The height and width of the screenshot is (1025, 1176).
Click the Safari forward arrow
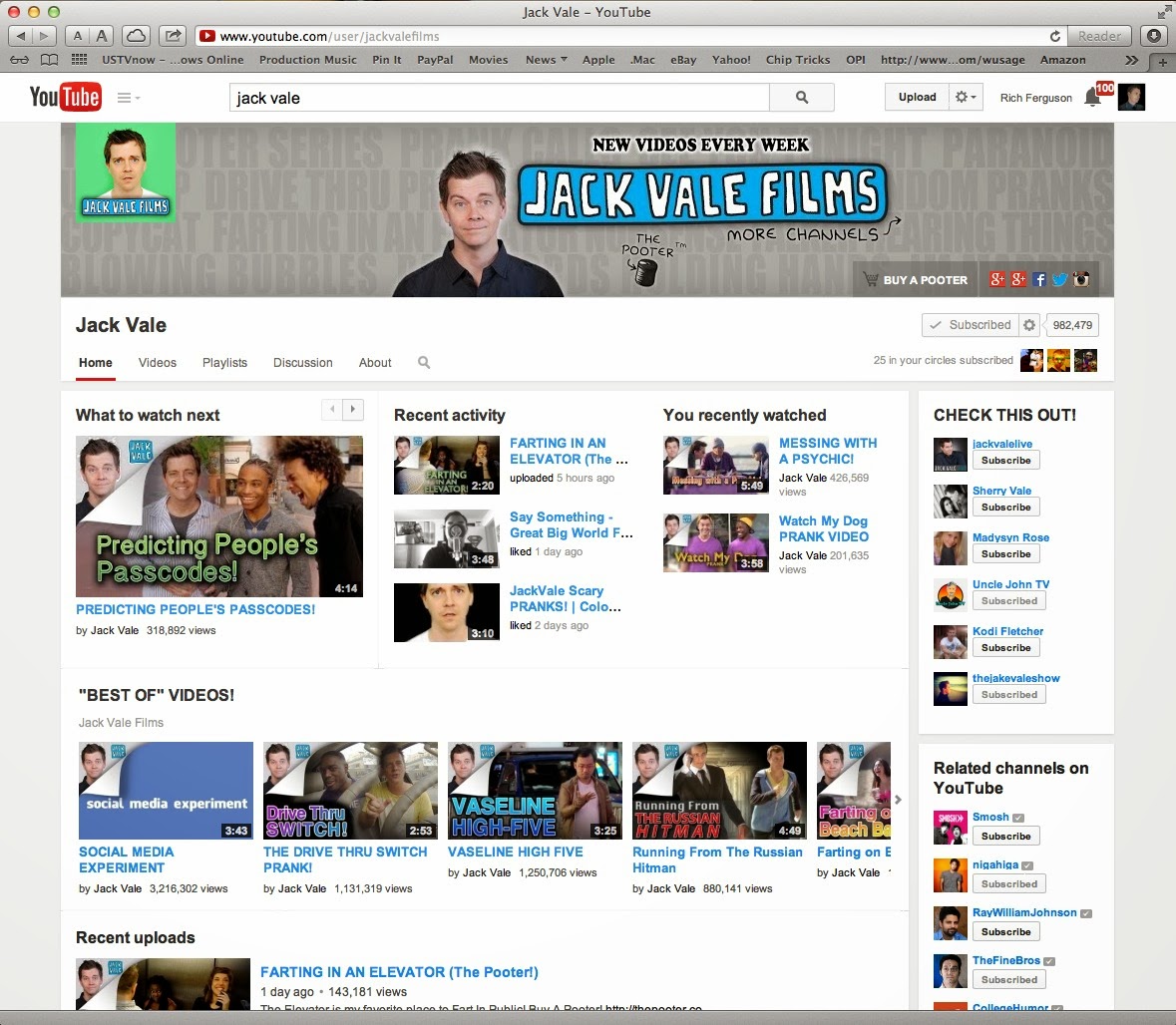pos(44,36)
